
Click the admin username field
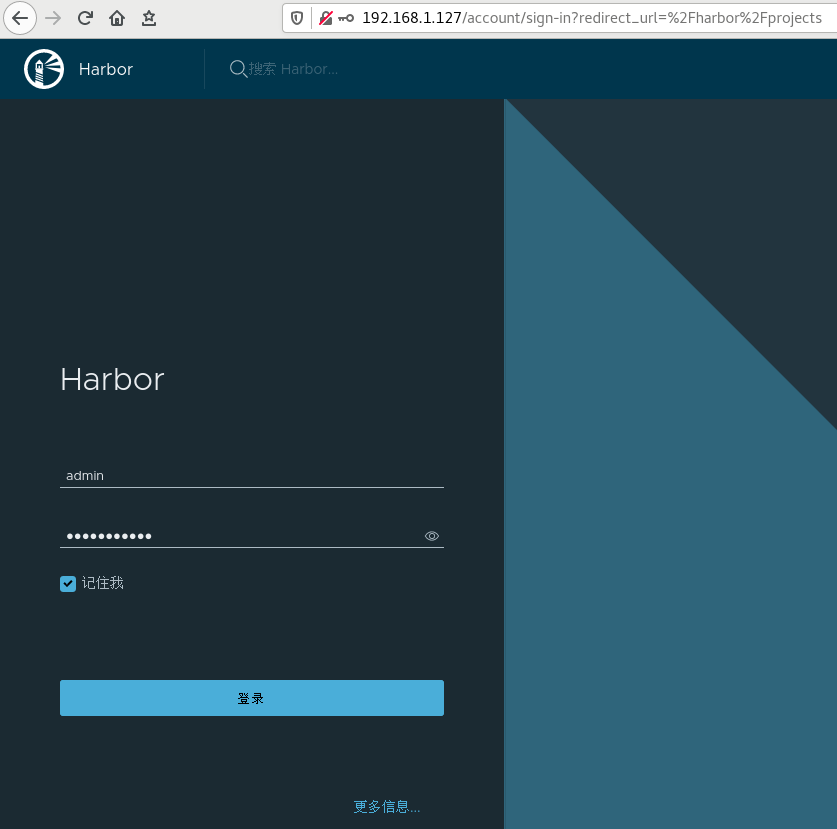pyautogui.click(x=252, y=476)
